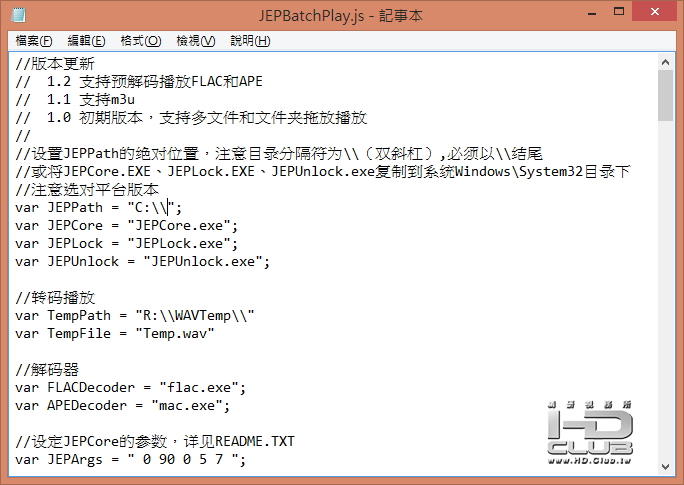Open the 檔案(F) menu
684x485 pixels.
(34, 41)
